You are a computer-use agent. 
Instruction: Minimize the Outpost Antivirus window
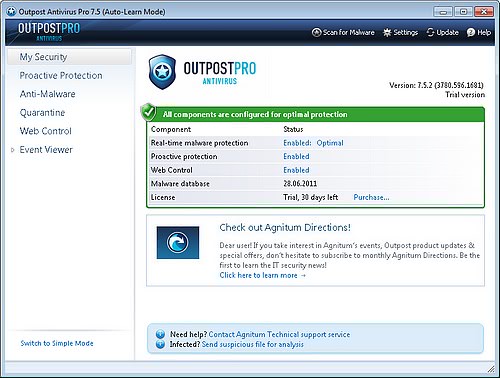(443, 12)
